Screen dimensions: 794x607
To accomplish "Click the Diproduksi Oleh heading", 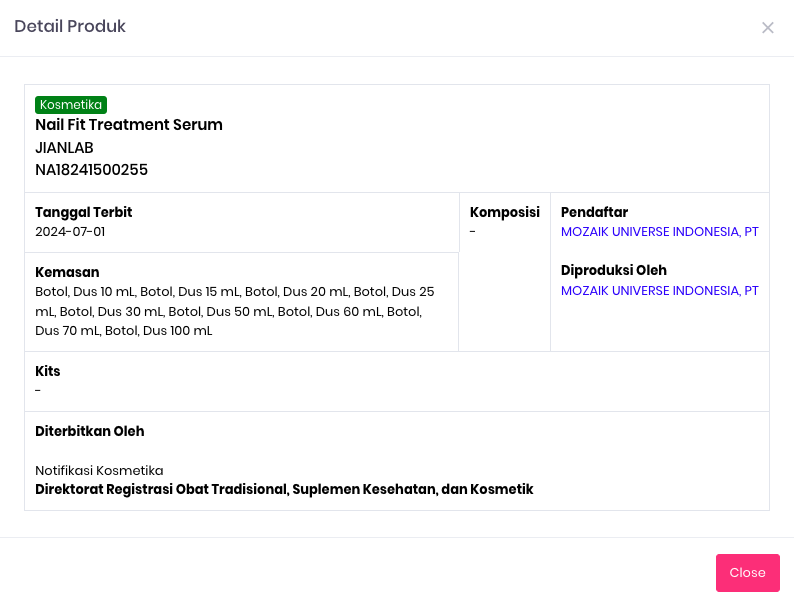I will 613,271.
